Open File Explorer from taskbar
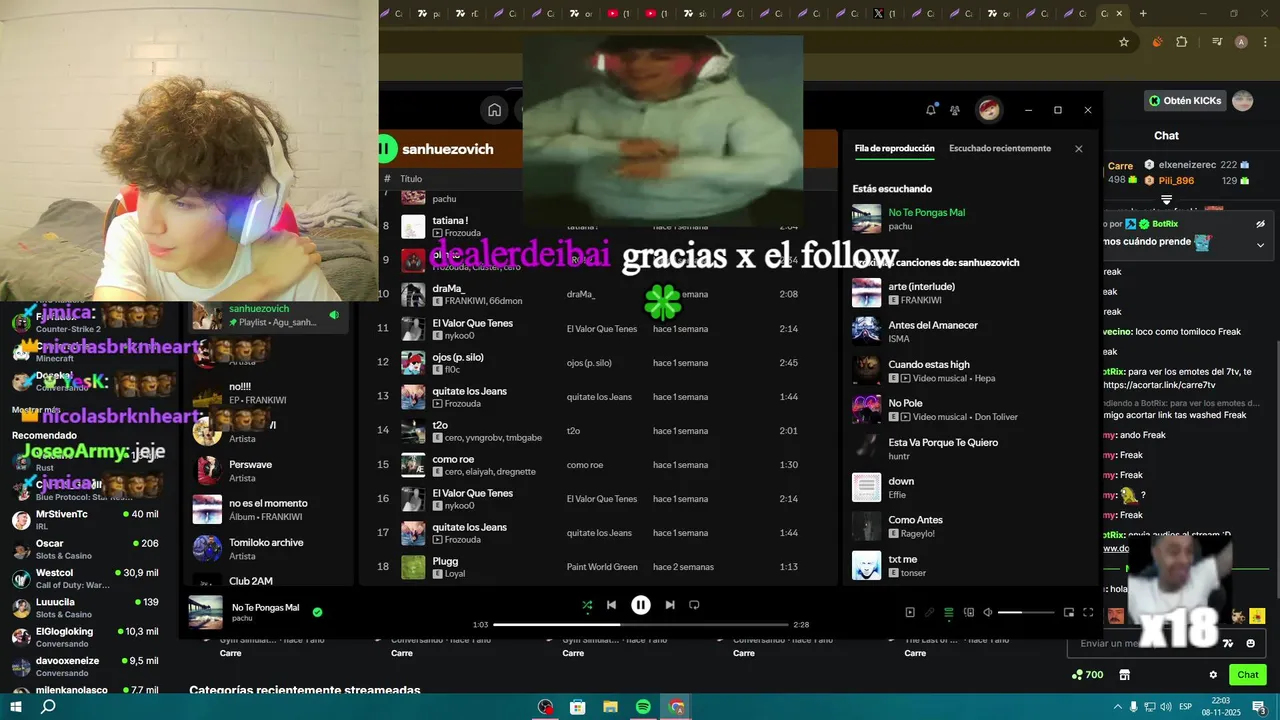1280x720 pixels. coord(610,707)
